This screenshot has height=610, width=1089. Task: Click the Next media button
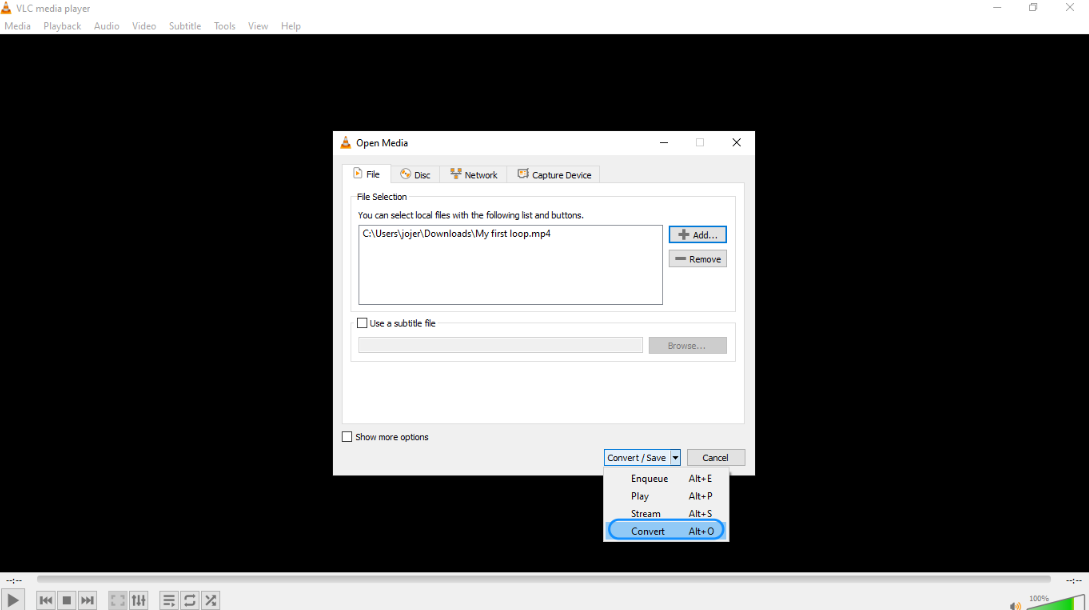click(x=88, y=600)
